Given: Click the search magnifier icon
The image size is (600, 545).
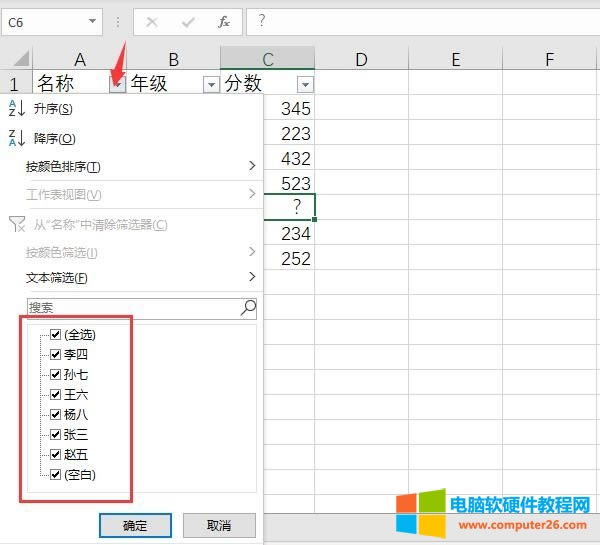Looking at the screenshot, I should click(x=249, y=308).
